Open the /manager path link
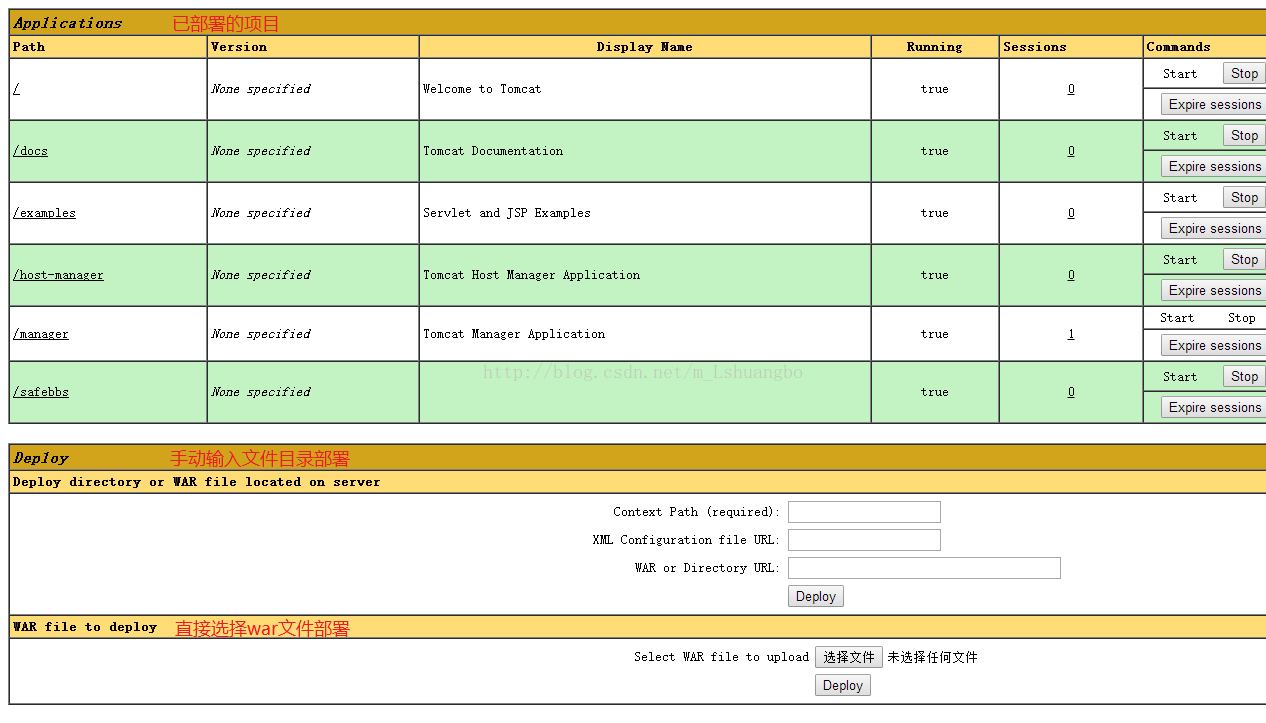 [41, 334]
